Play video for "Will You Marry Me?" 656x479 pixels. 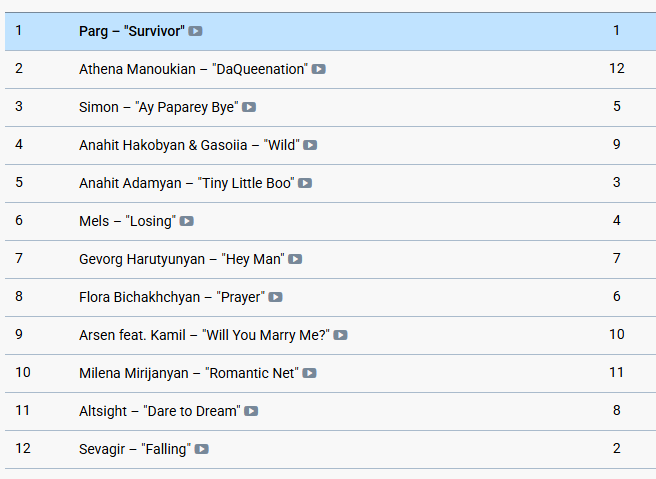(x=341, y=335)
